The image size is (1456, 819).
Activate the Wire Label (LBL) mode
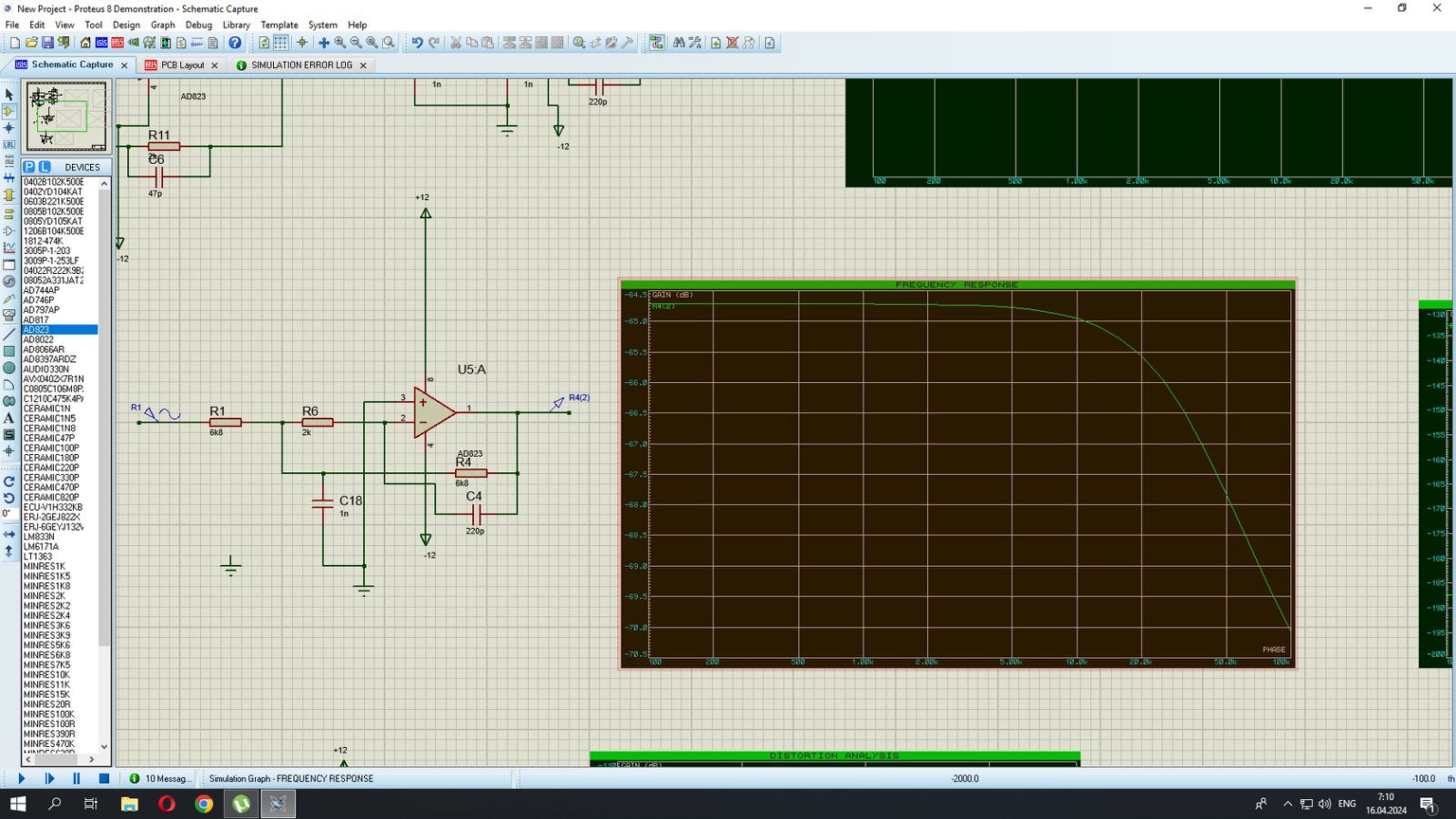coord(9,145)
